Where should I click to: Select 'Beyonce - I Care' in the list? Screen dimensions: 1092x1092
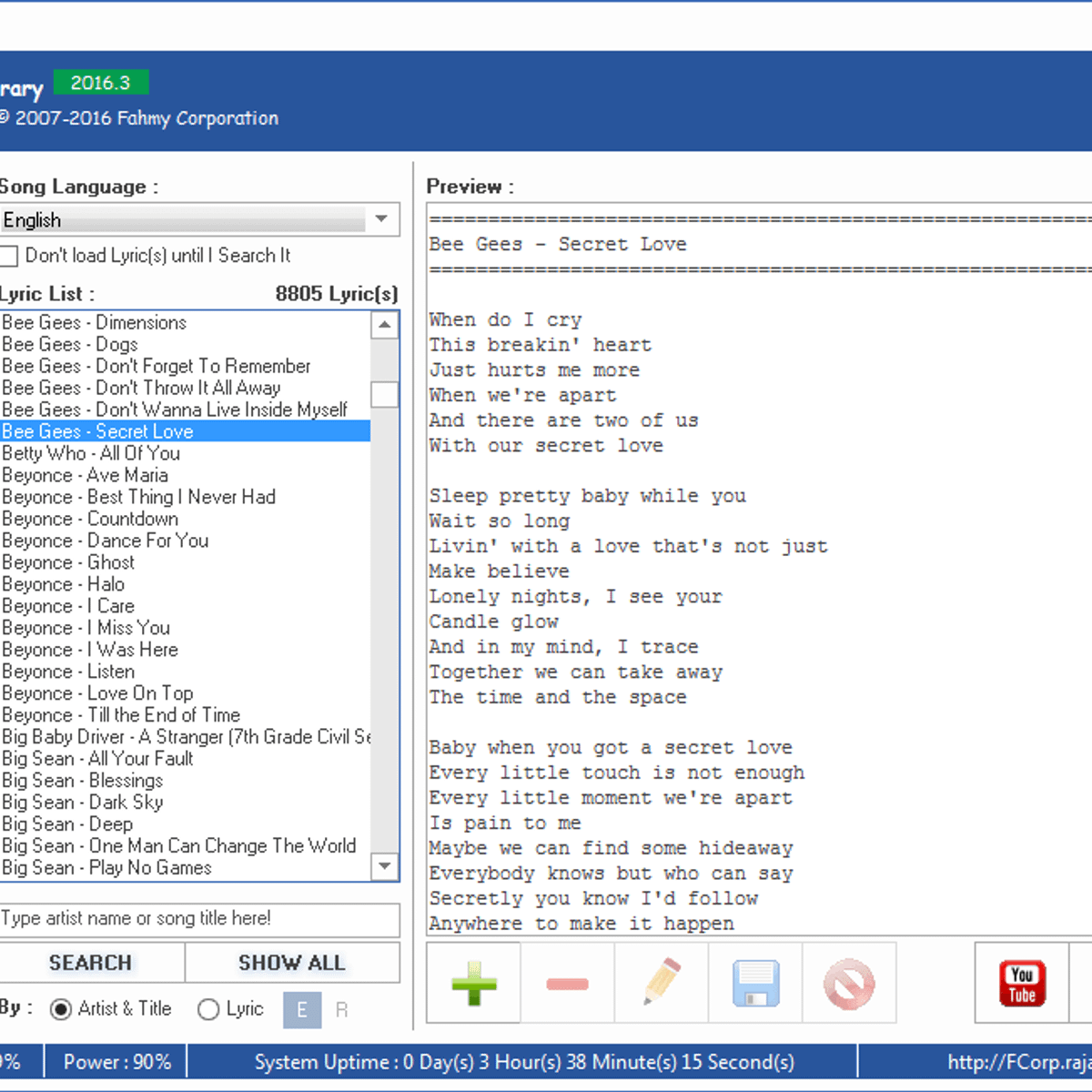point(186,606)
